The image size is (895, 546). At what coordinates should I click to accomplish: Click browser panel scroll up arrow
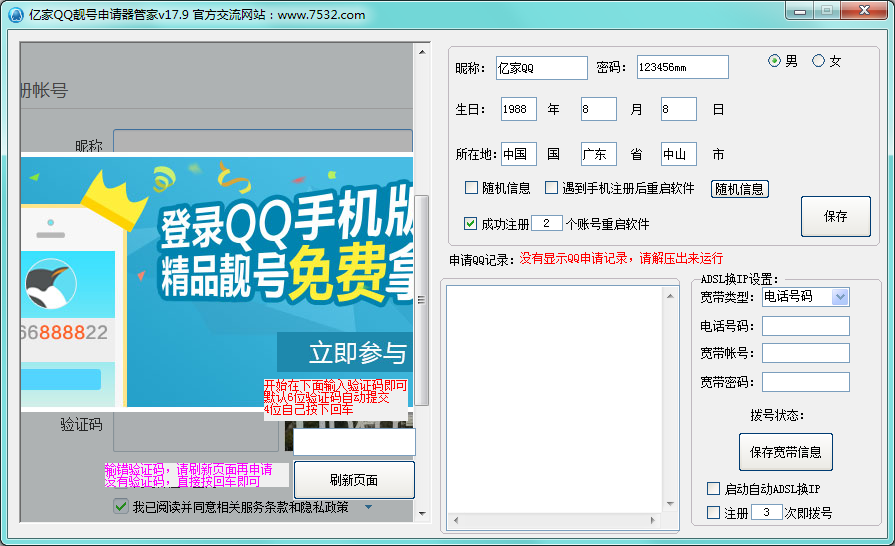click(x=422, y=52)
